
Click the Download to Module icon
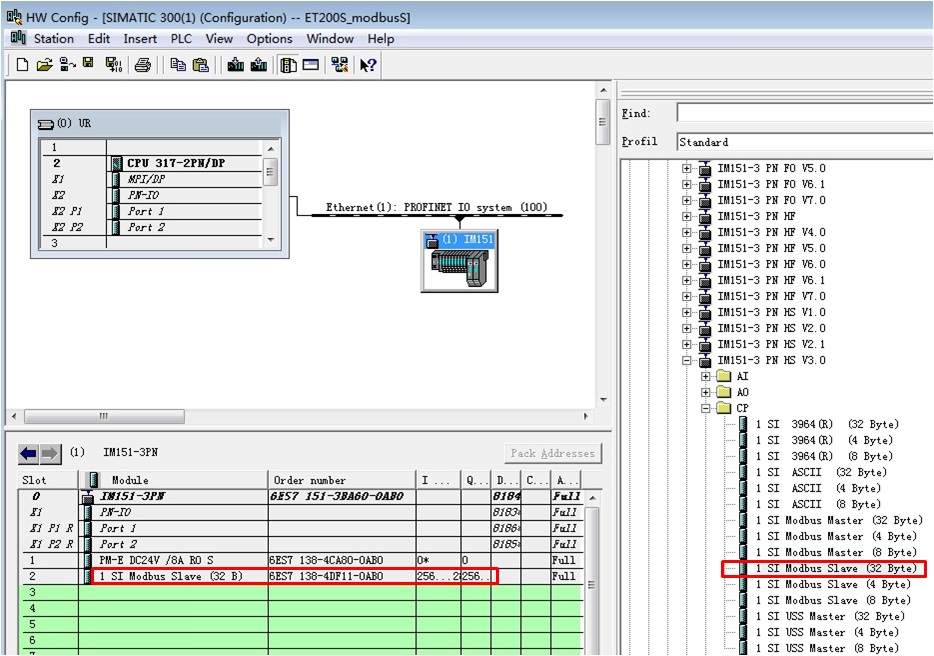point(236,65)
